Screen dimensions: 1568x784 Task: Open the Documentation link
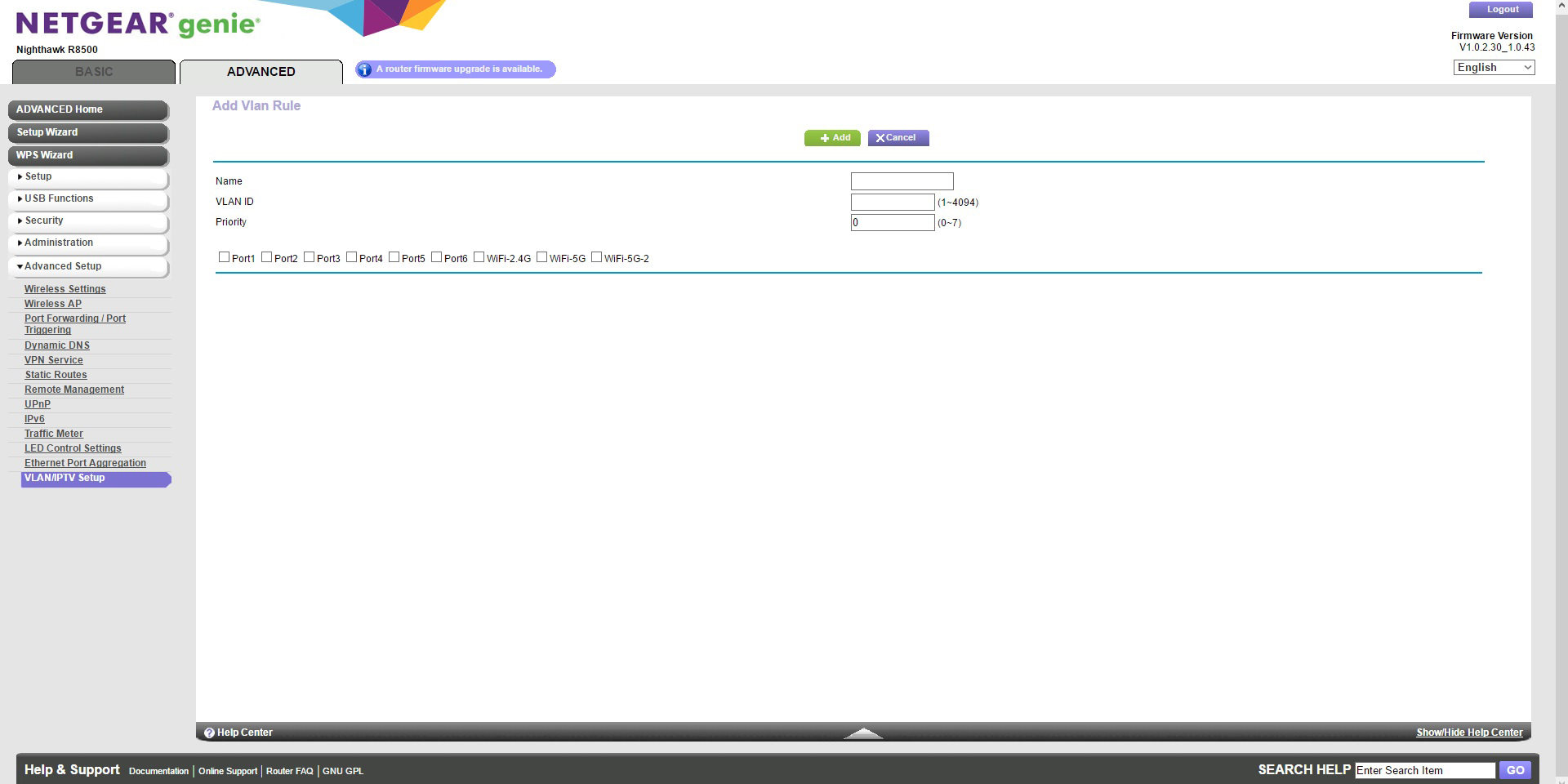(158, 771)
